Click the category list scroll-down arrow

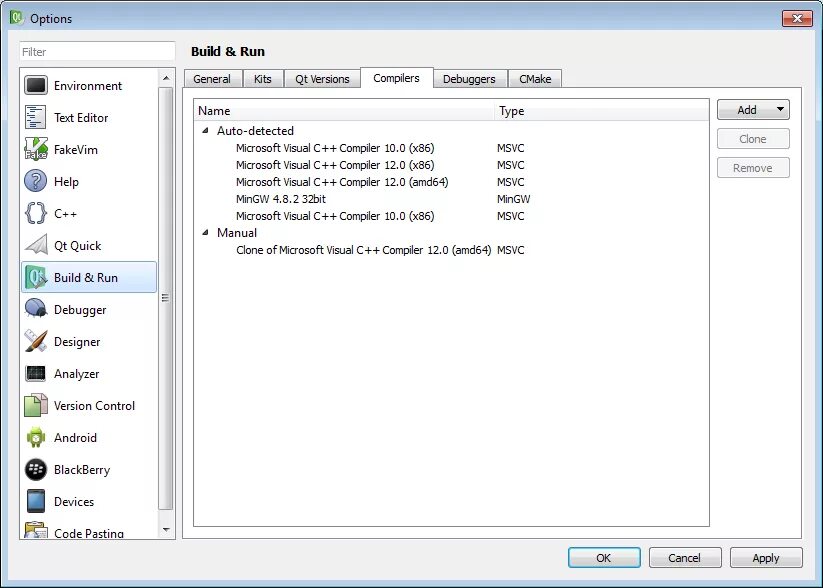click(x=166, y=530)
